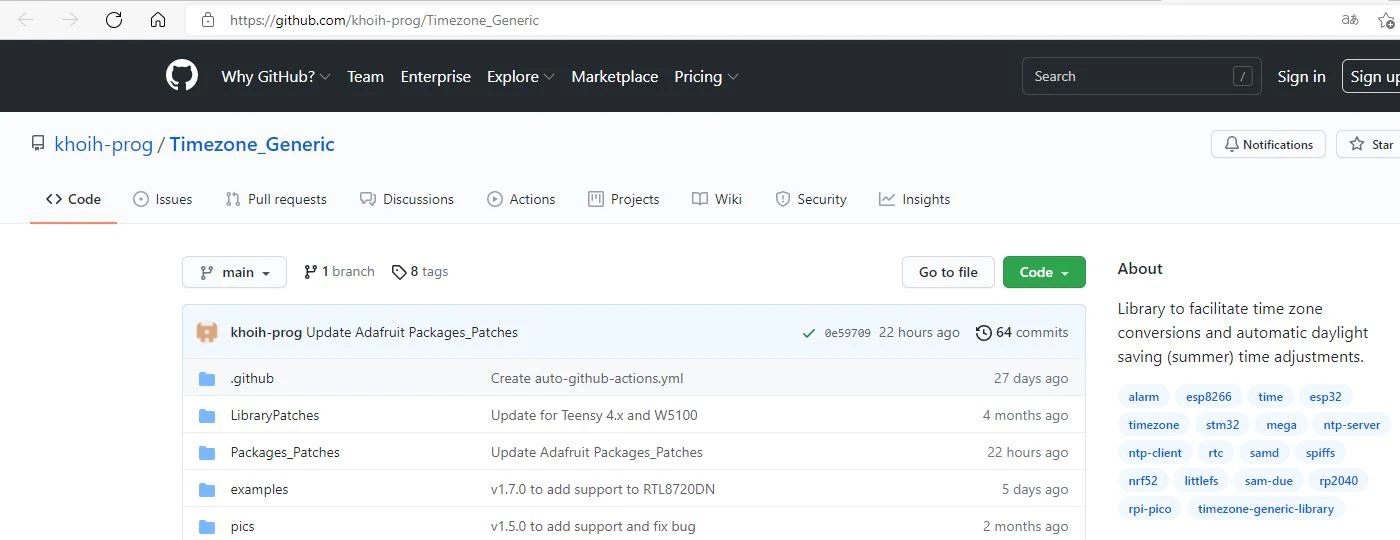1400x540 pixels.
Task: Click the slash shortcut icon in search
Action: (x=1243, y=76)
